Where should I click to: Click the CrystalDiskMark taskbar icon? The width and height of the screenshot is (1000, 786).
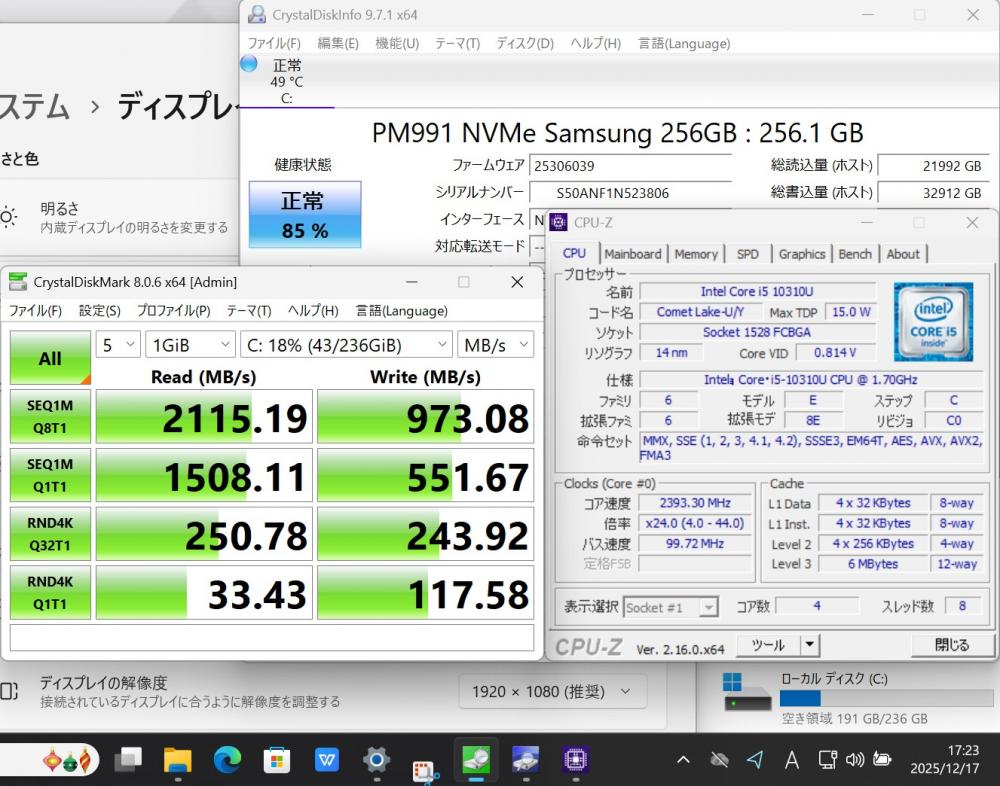(476, 761)
